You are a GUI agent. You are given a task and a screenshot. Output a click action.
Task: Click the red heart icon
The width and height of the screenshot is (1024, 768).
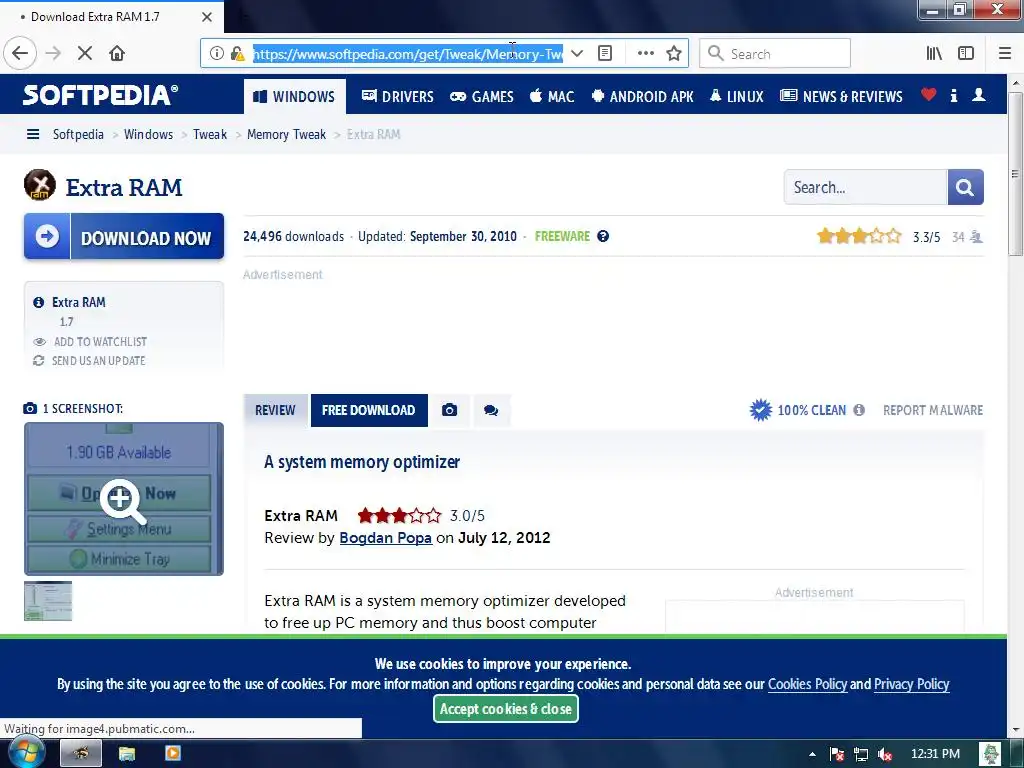(x=928, y=95)
